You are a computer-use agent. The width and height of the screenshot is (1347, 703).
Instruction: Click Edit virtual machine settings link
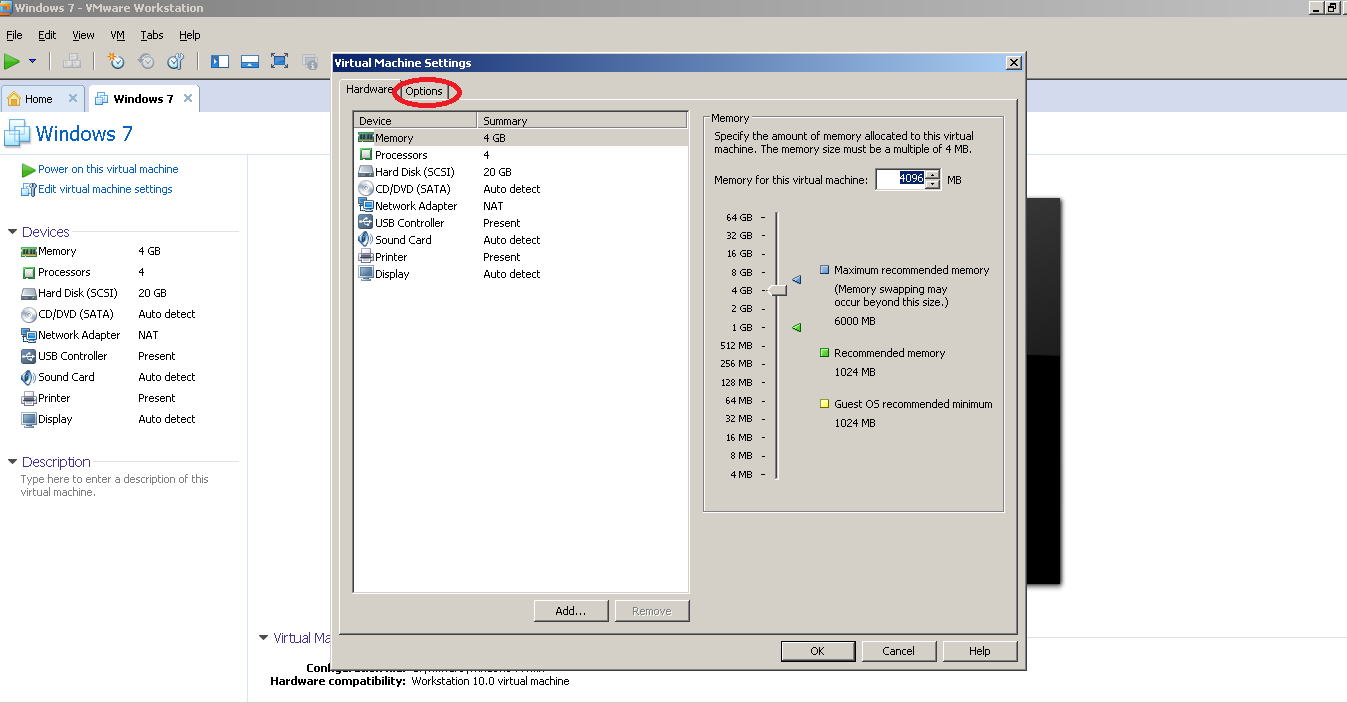[105, 189]
